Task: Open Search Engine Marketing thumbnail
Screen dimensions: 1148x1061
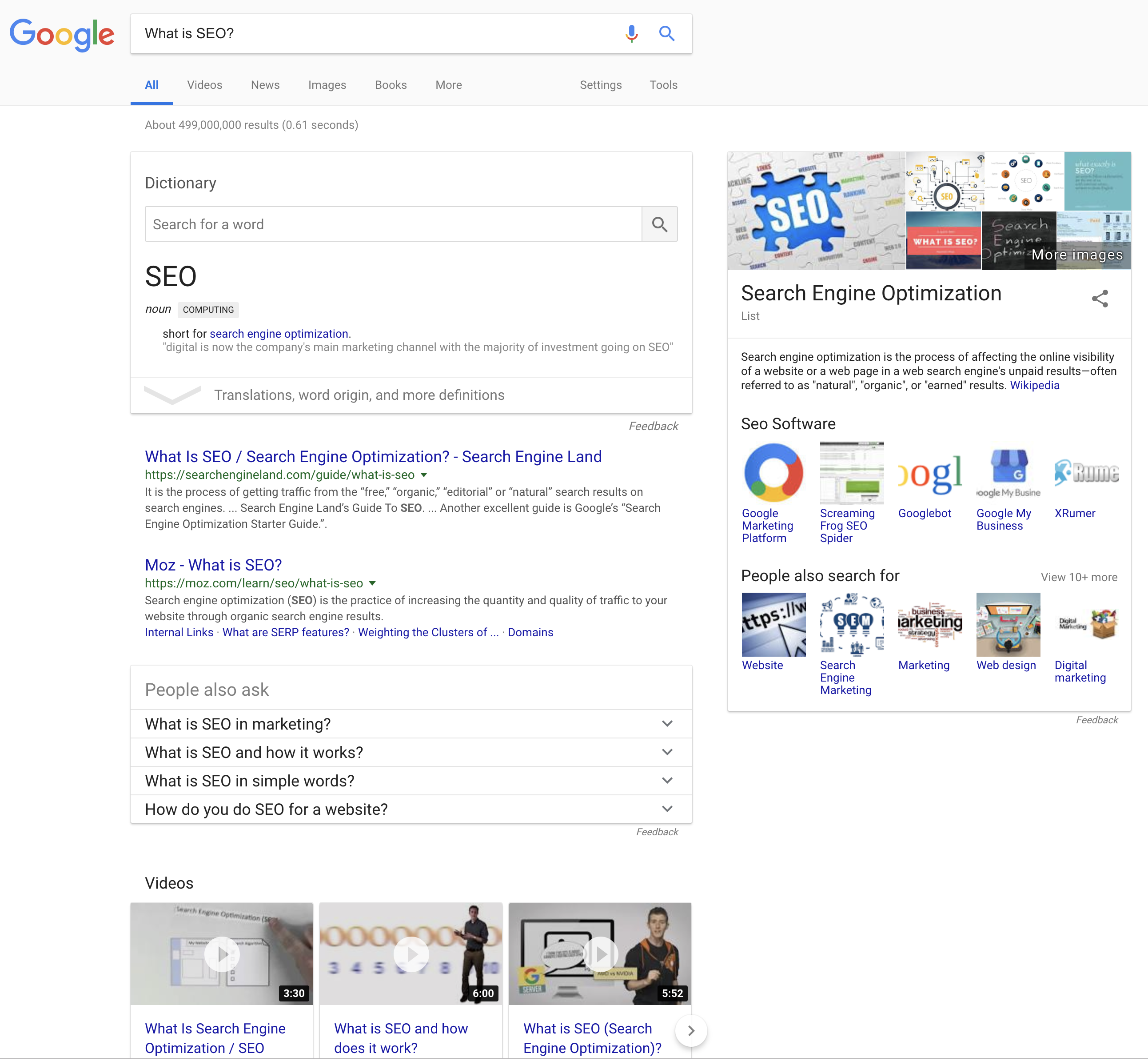Action: (852, 625)
